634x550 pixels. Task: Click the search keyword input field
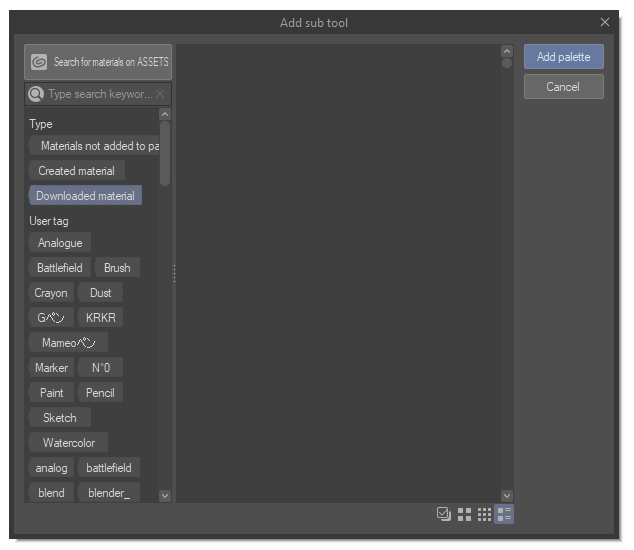click(x=99, y=94)
